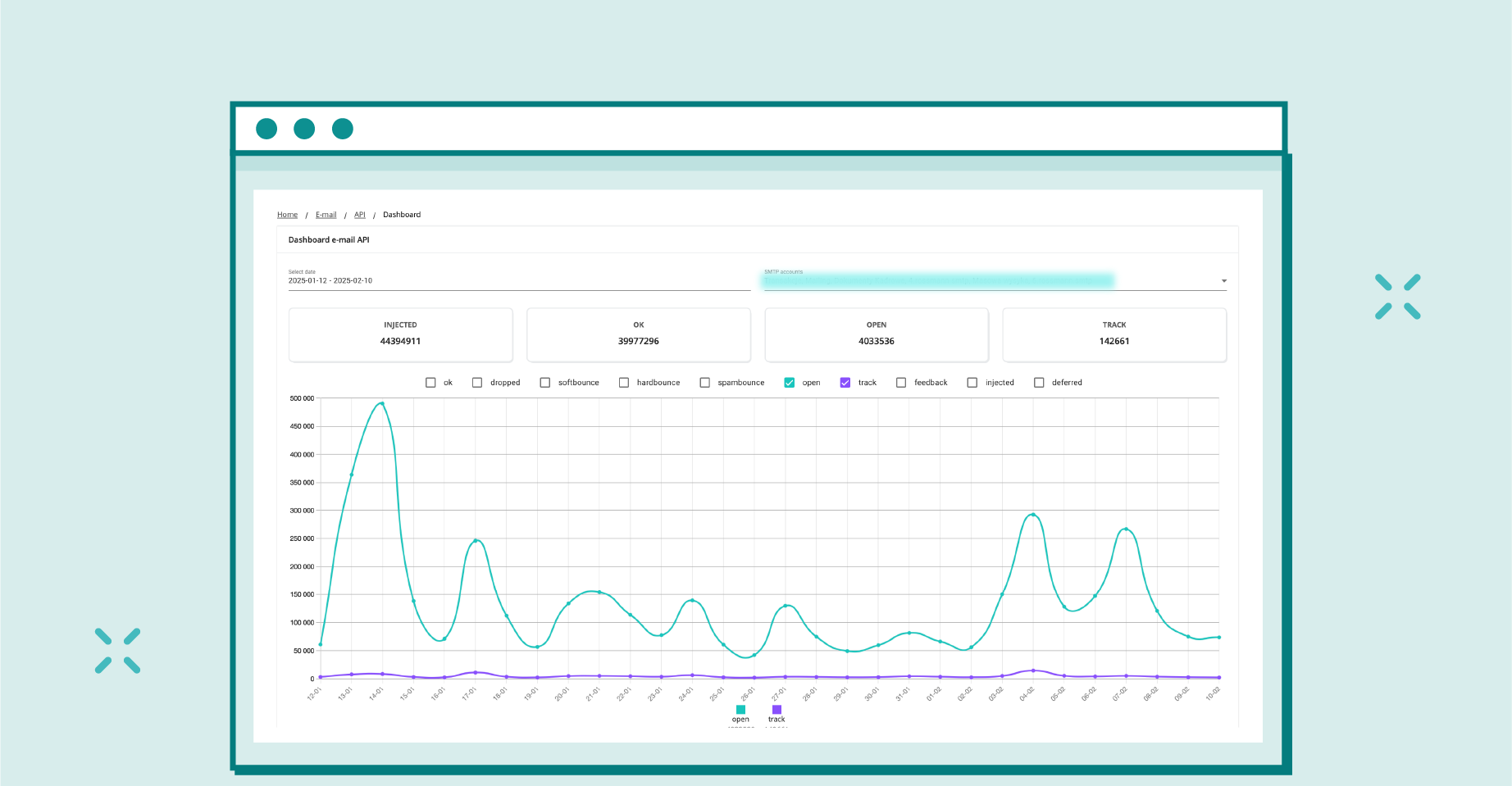Check the "dropped" filter
Screen dimensions: 1512x786
click(476, 382)
